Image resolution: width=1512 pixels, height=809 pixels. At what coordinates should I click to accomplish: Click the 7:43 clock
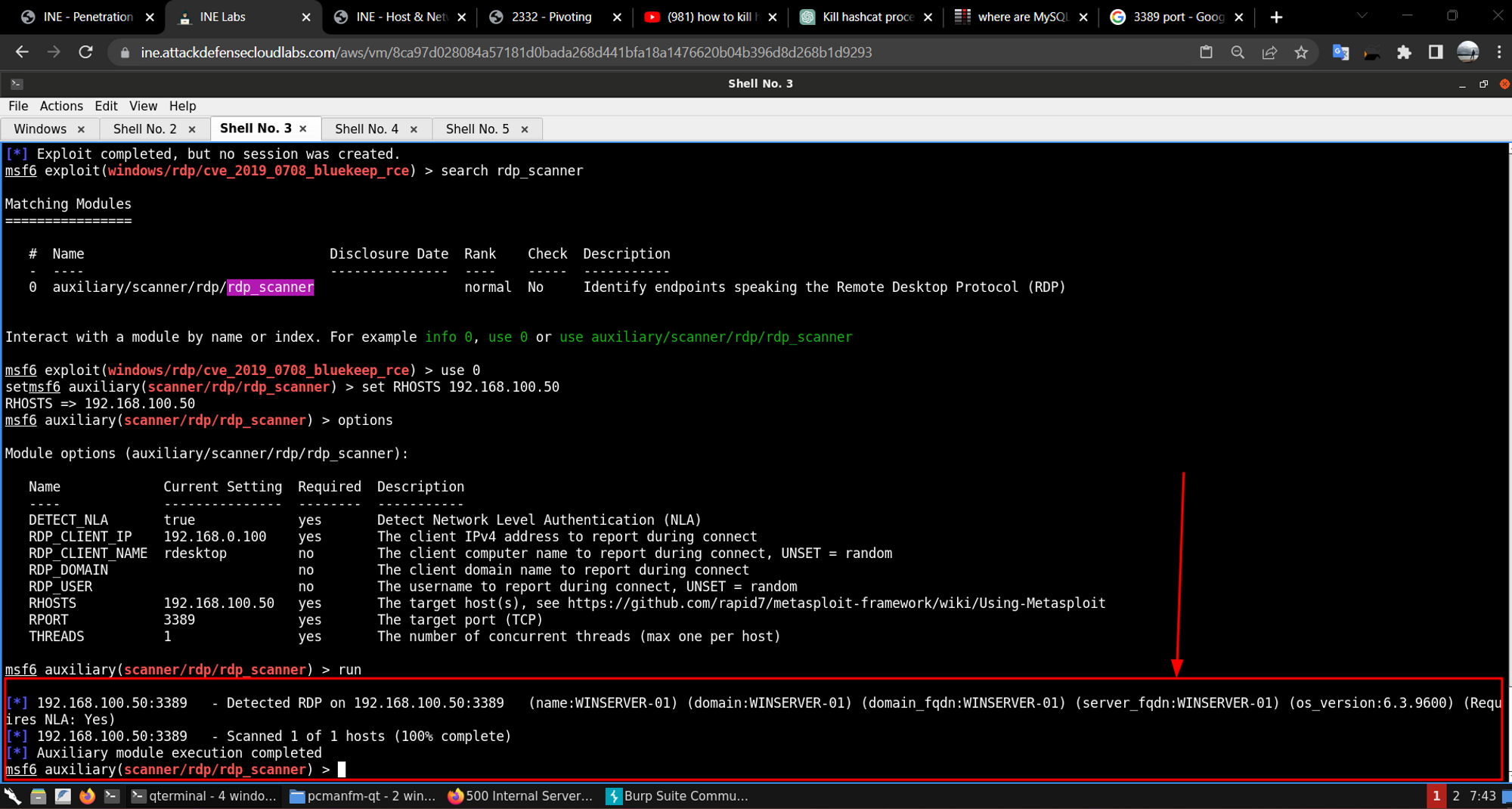click(x=1483, y=795)
